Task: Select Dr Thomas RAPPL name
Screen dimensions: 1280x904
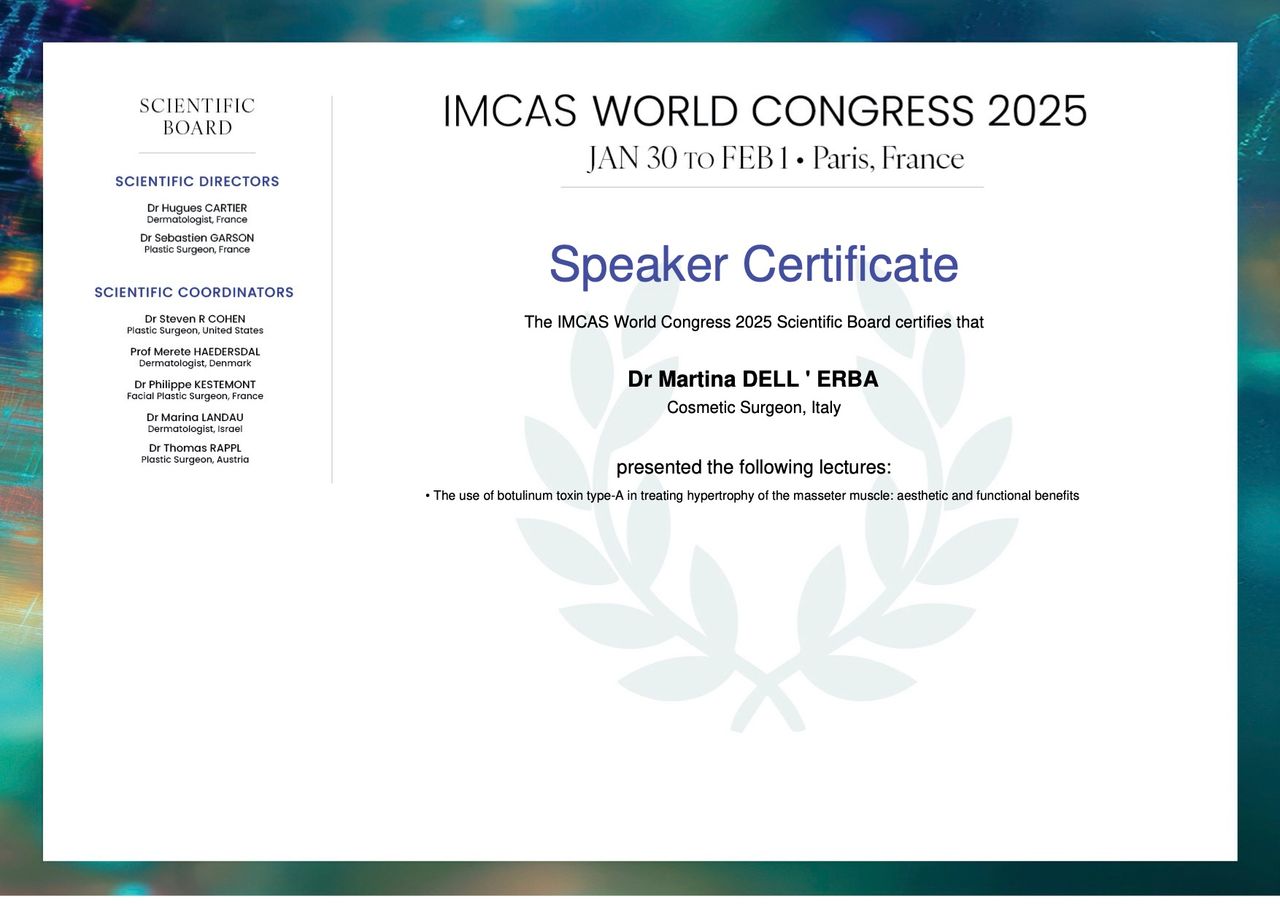Action: [195, 448]
